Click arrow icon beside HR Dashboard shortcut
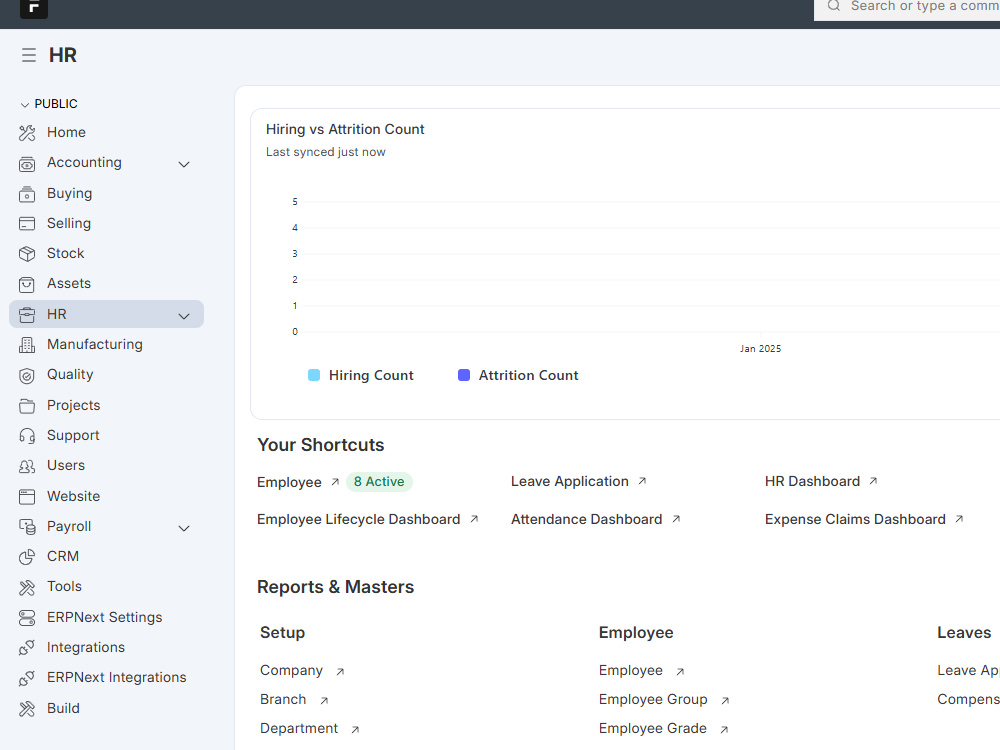The image size is (1000, 750). pyautogui.click(x=873, y=481)
